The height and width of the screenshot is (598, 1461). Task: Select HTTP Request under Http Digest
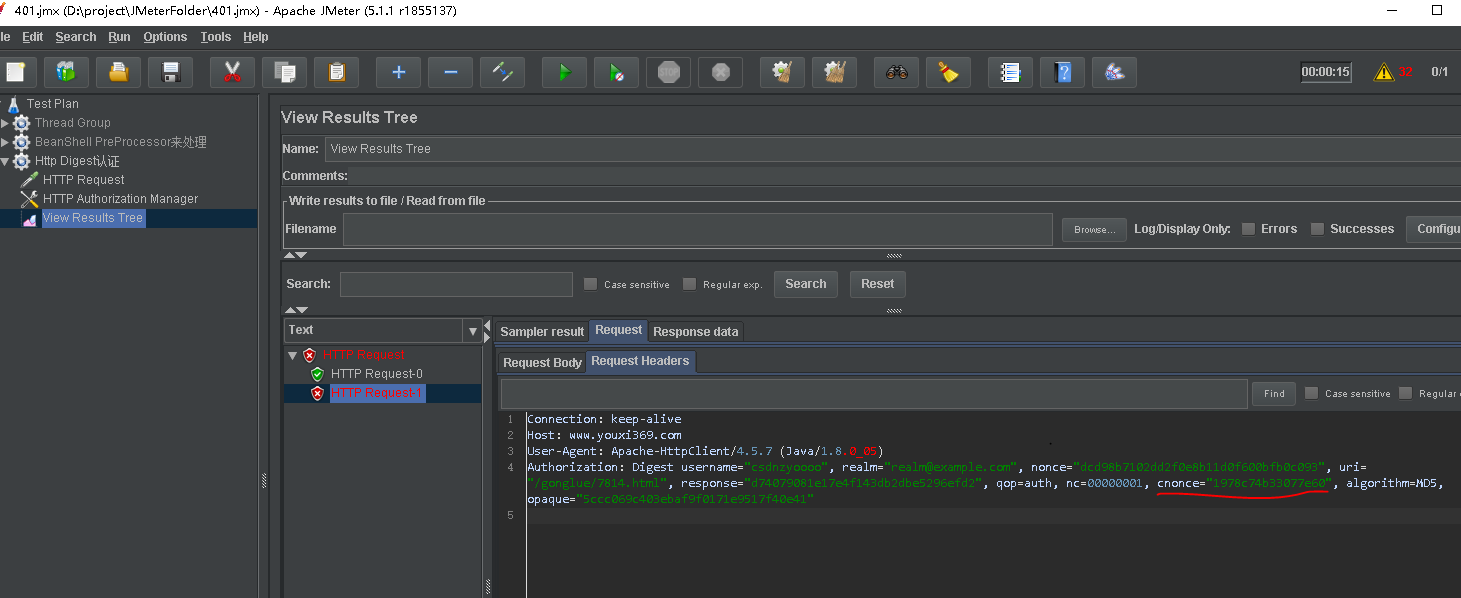tap(84, 180)
